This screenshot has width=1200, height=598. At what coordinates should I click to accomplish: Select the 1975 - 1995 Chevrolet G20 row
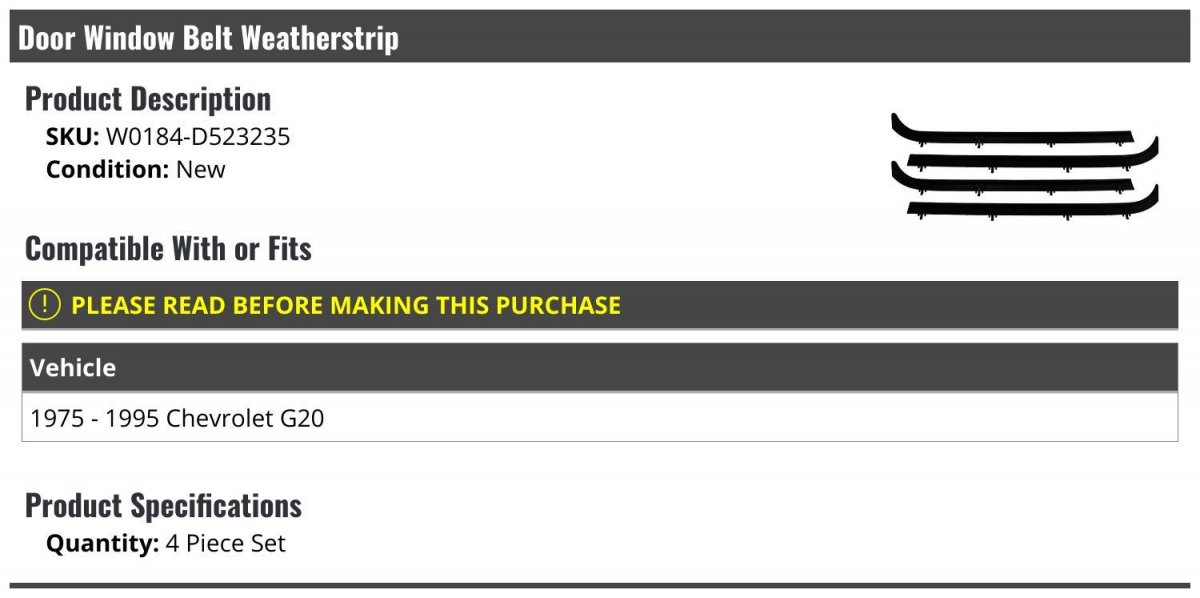coord(178,418)
